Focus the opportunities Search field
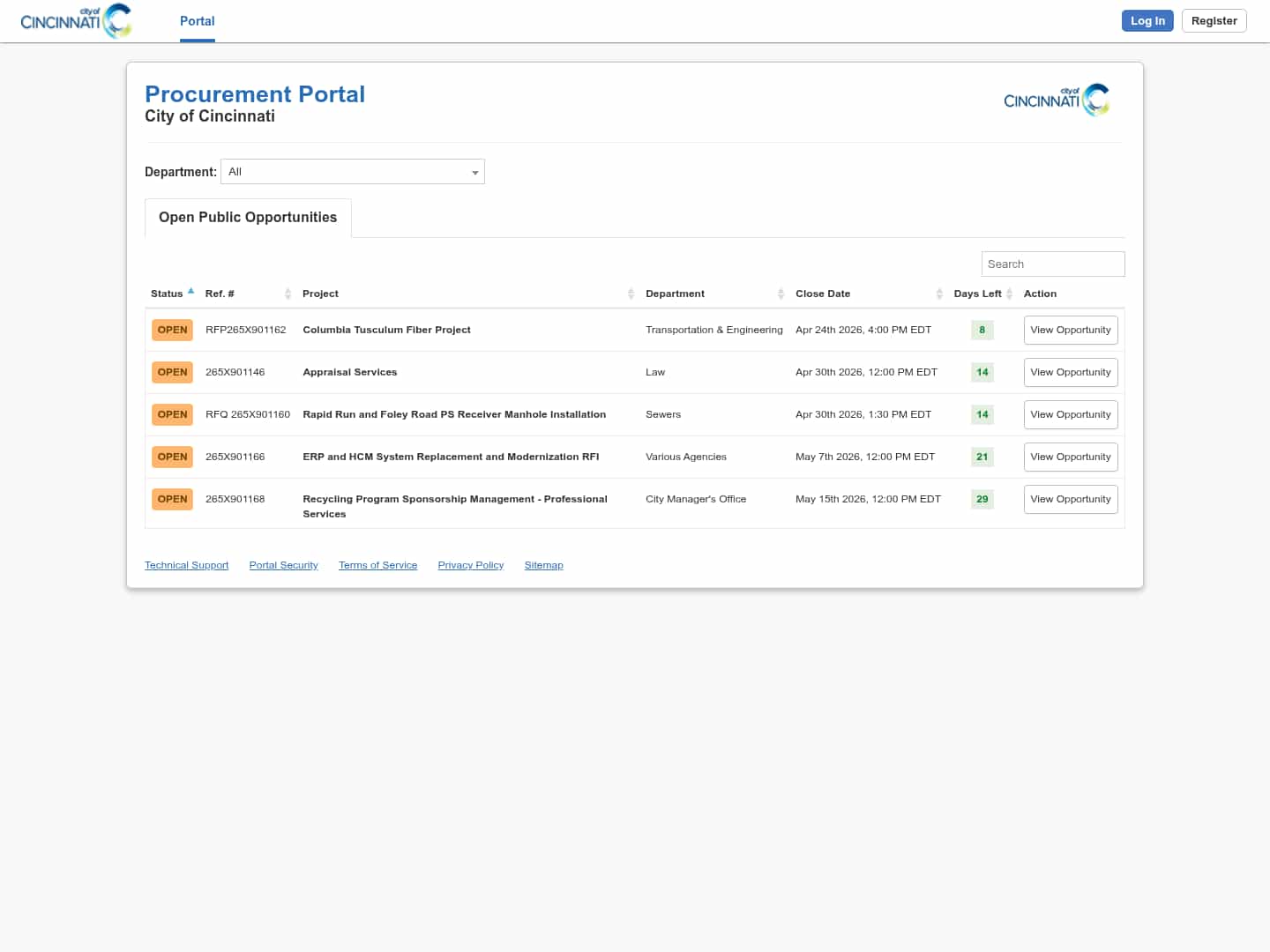1270x952 pixels. 1052,264
